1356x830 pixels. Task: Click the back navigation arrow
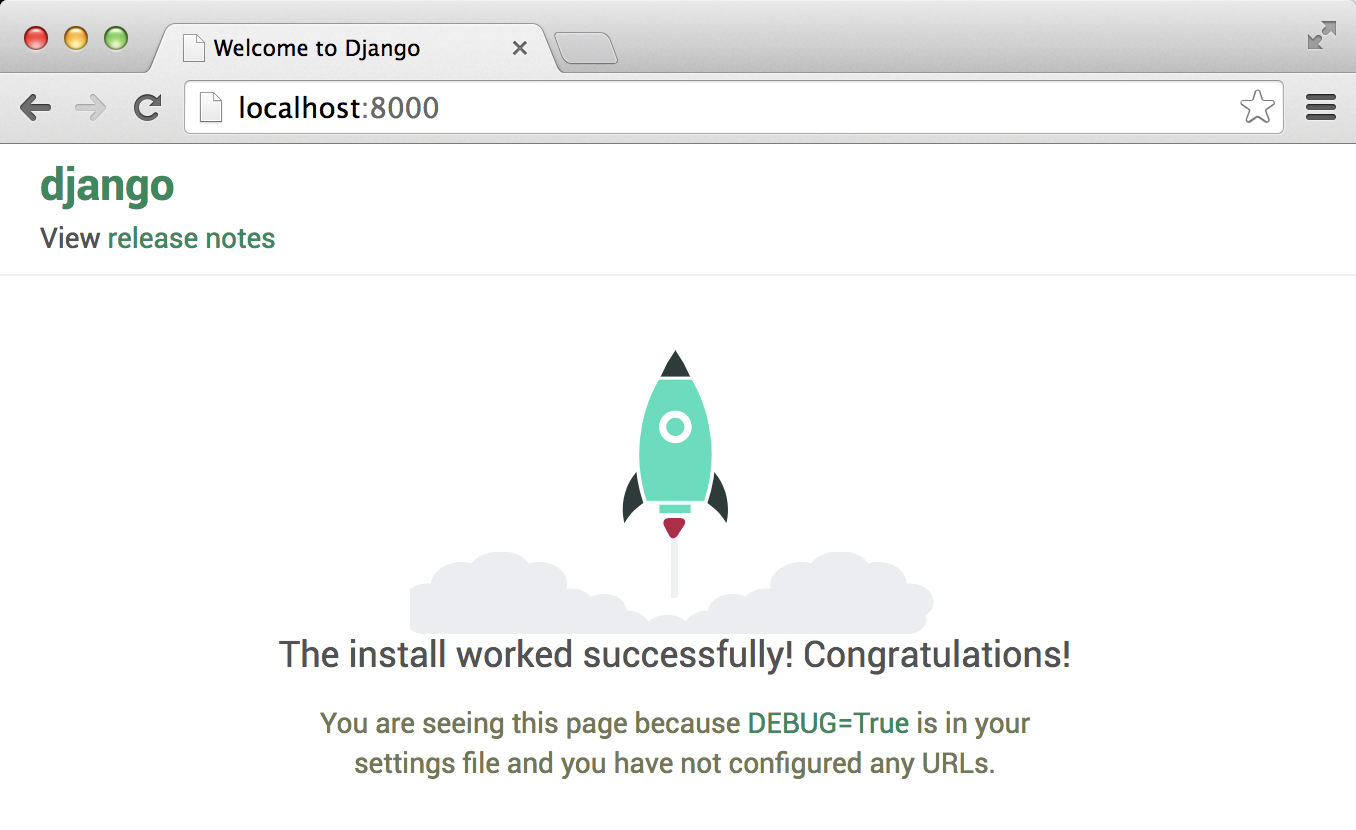tap(36, 107)
